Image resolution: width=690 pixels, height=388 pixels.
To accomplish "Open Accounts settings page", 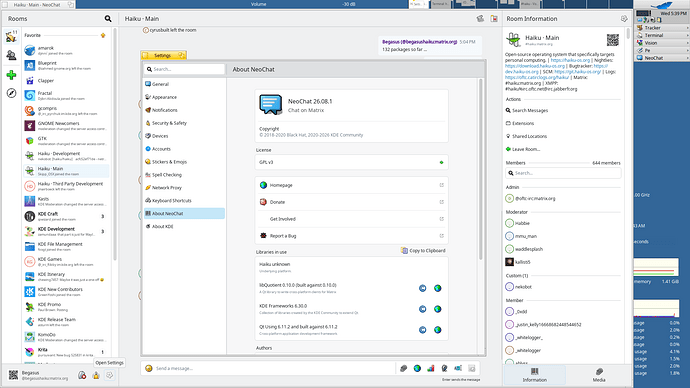I will click(x=184, y=149).
